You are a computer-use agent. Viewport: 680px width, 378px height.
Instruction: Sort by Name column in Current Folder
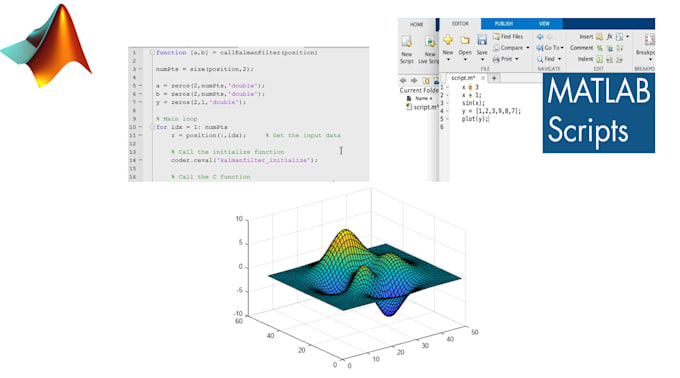[x=423, y=98]
